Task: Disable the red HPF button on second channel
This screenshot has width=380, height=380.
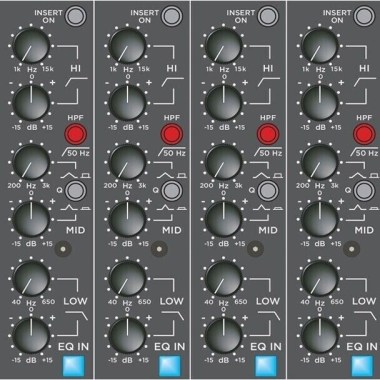Action: 172,134
